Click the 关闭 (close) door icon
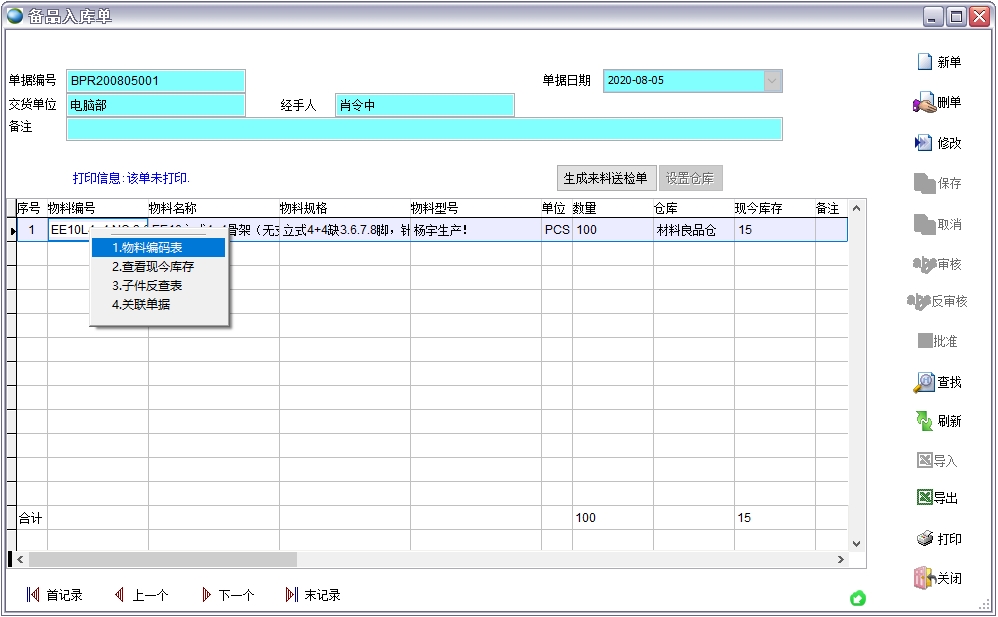Image resolution: width=998 pixels, height=617 pixels. [x=924, y=578]
